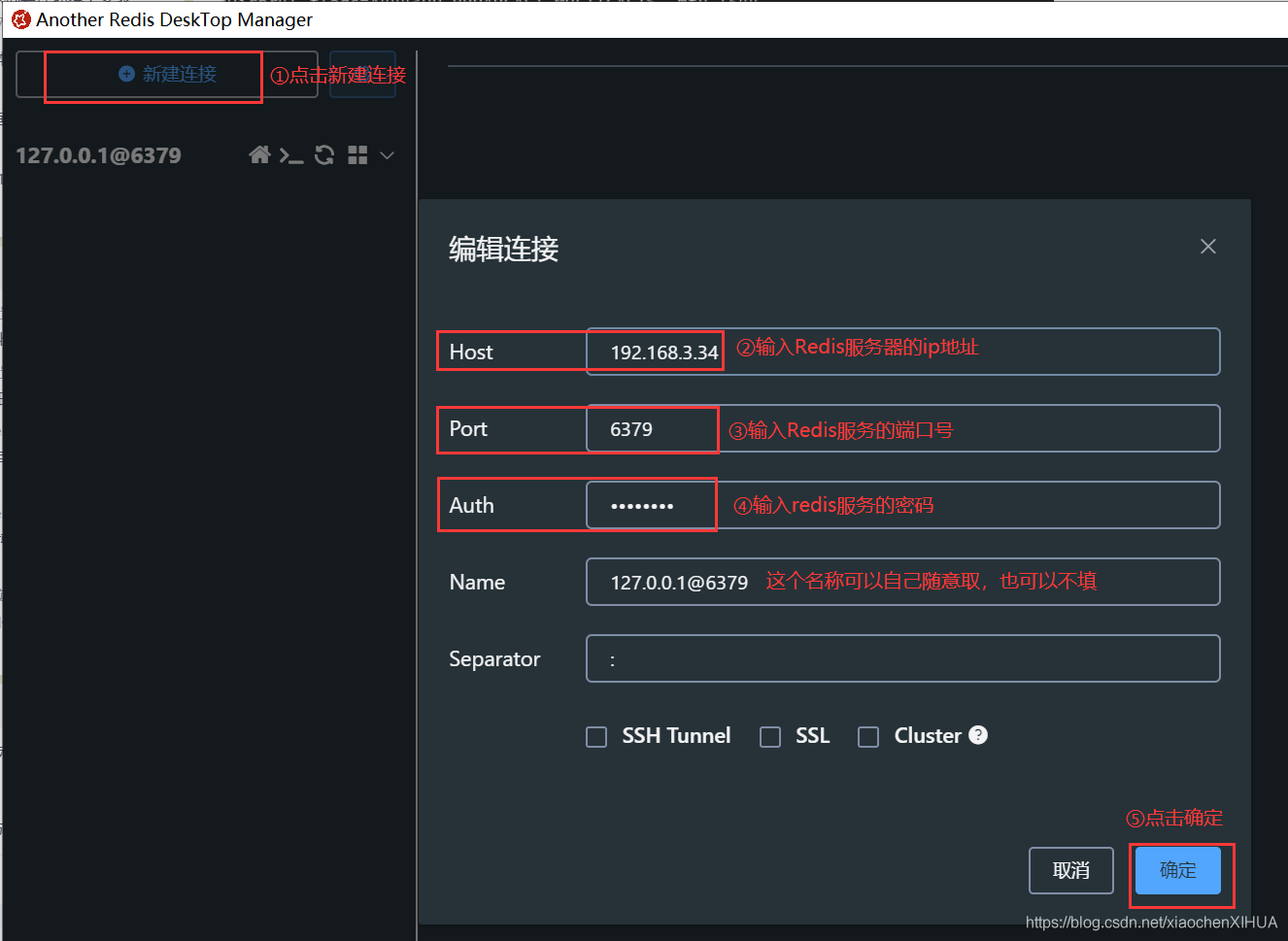Close the 编辑连接 dialog with the X

point(1208,247)
